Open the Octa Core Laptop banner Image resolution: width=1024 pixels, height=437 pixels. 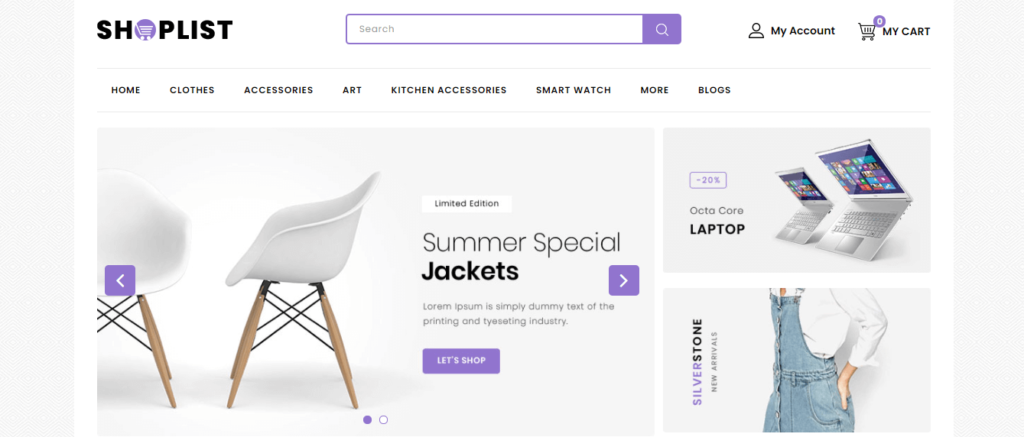tap(797, 200)
